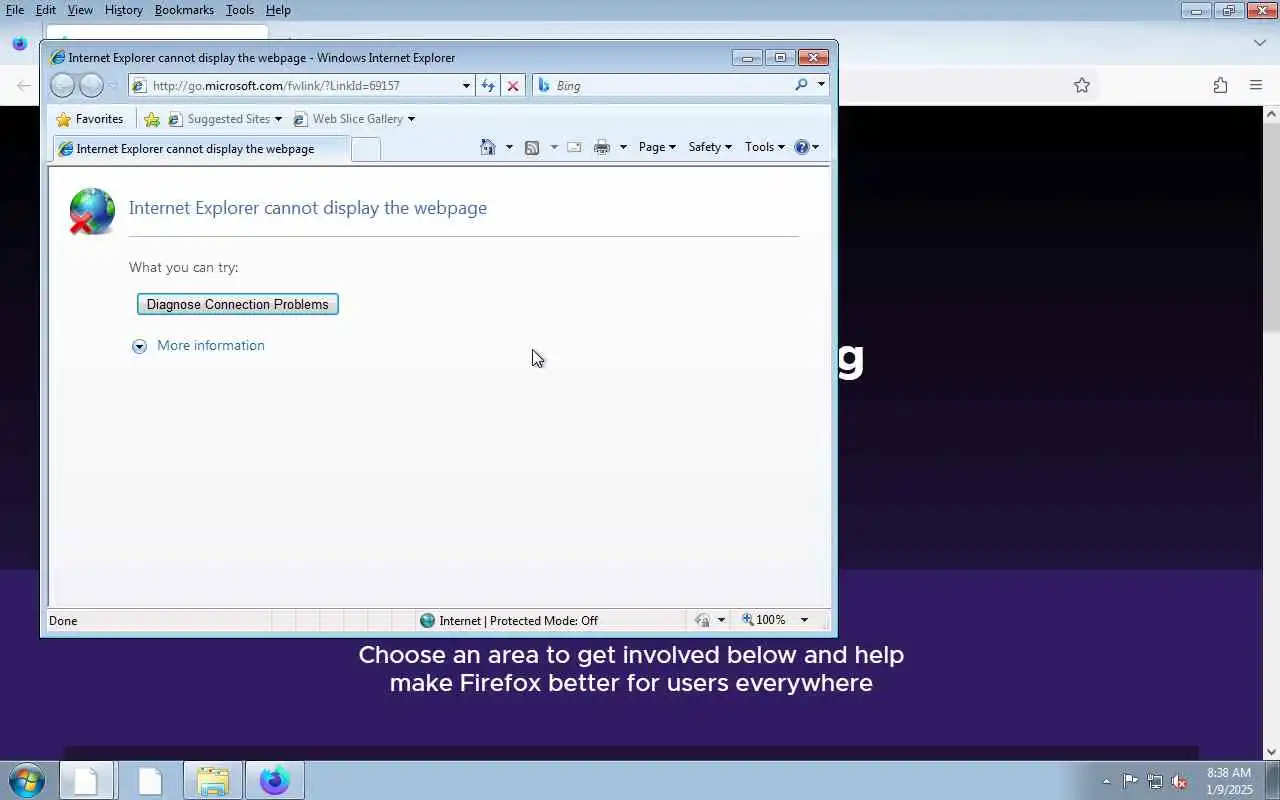Click the red Stop icon in IE

tap(513, 86)
